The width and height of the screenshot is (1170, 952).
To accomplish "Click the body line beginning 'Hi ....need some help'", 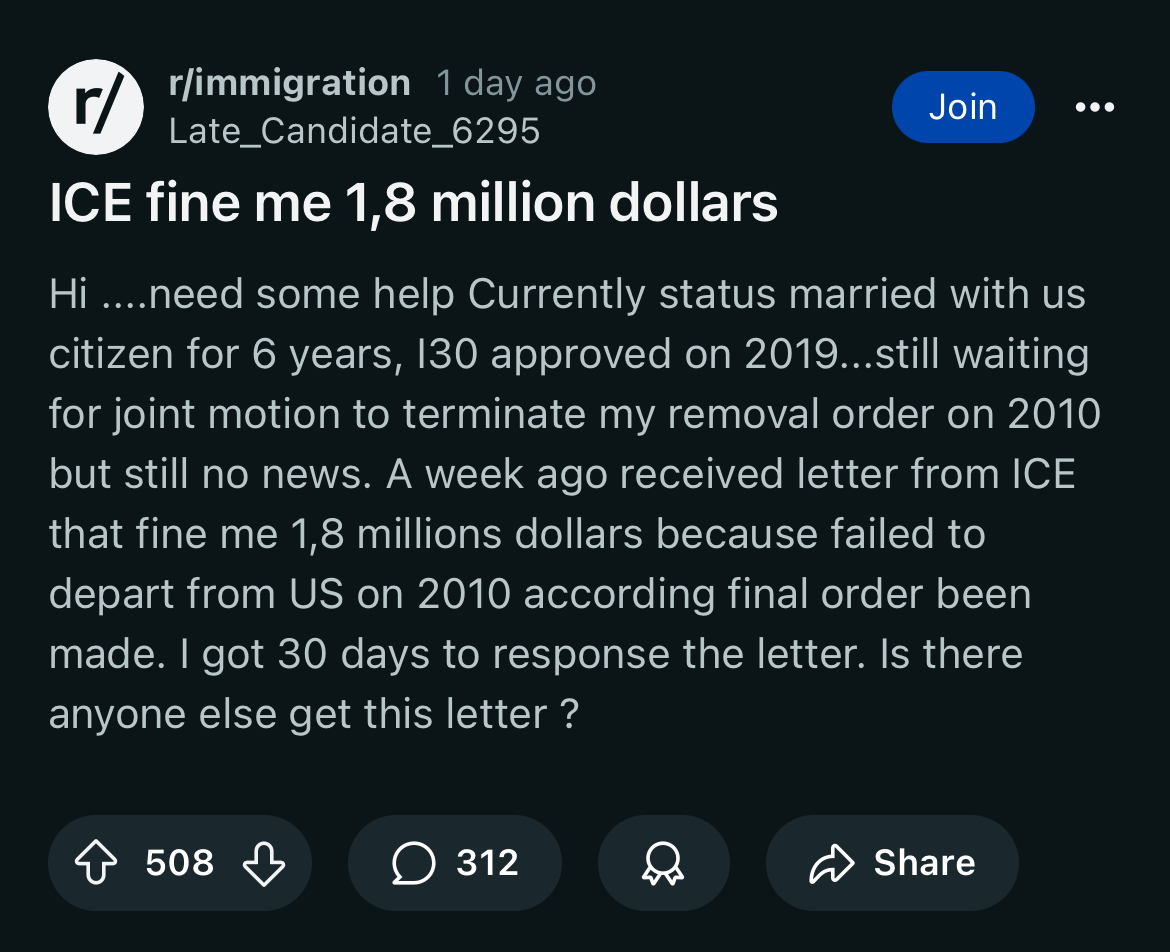I will coord(567,294).
